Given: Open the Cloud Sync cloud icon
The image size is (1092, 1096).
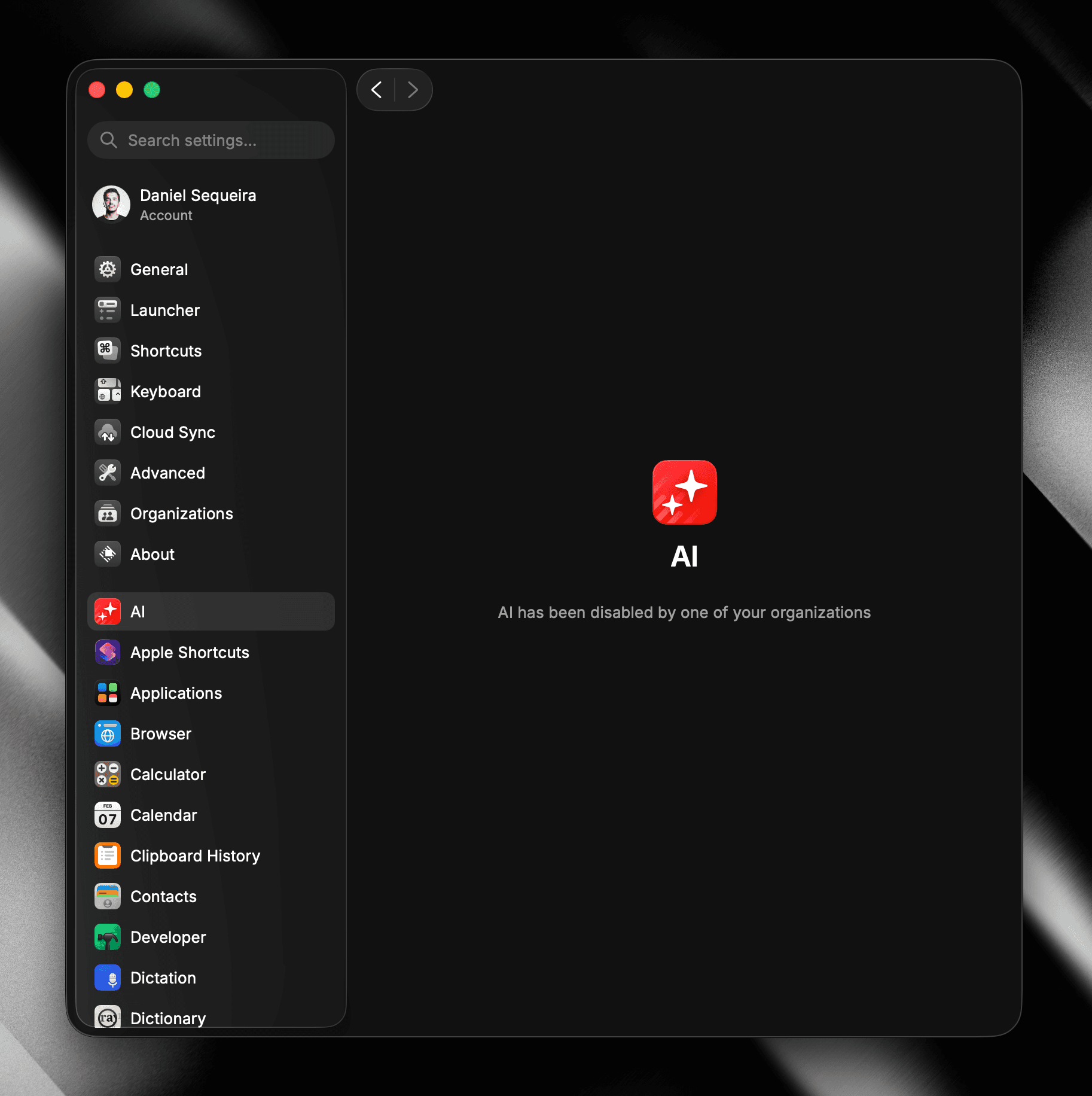Looking at the screenshot, I should pyautogui.click(x=108, y=433).
